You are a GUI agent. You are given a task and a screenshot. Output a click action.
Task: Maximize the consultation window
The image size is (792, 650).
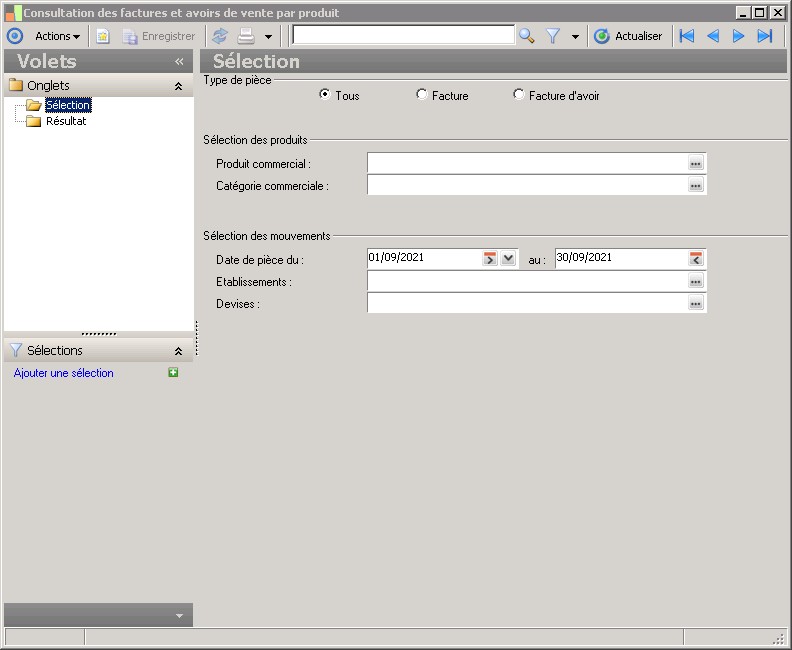tap(760, 13)
